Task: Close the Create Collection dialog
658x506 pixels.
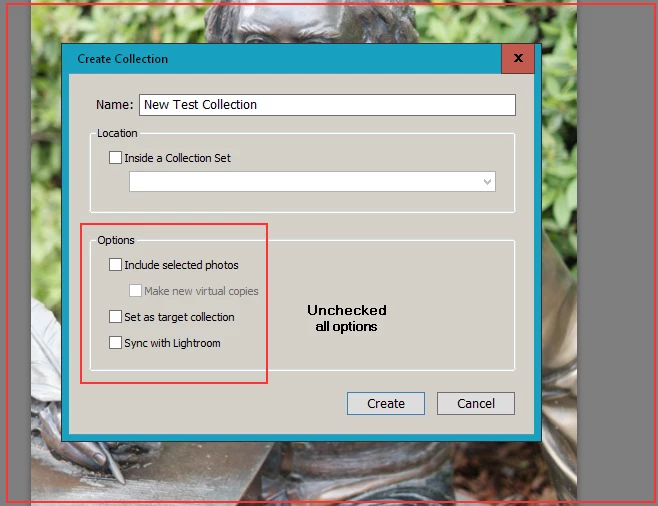Action: pos(518,58)
